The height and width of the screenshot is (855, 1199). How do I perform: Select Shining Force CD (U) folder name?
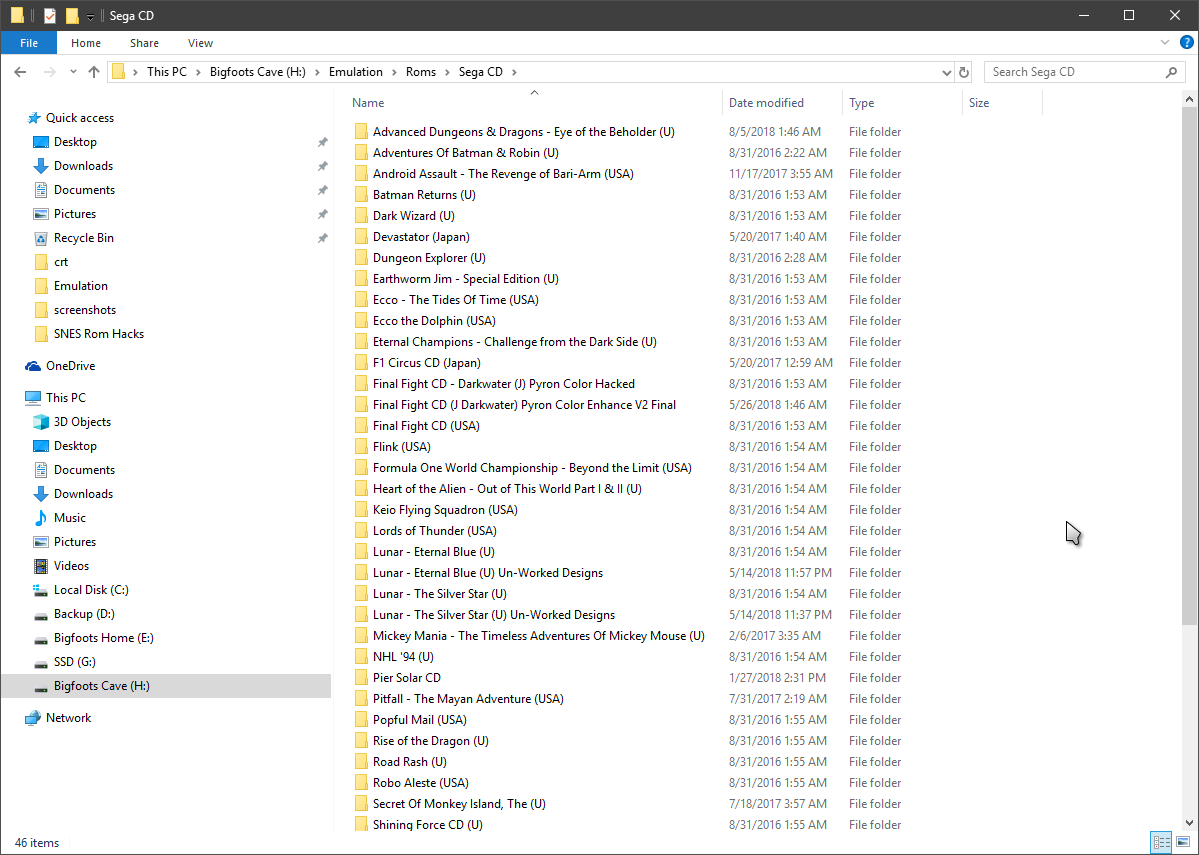(427, 825)
